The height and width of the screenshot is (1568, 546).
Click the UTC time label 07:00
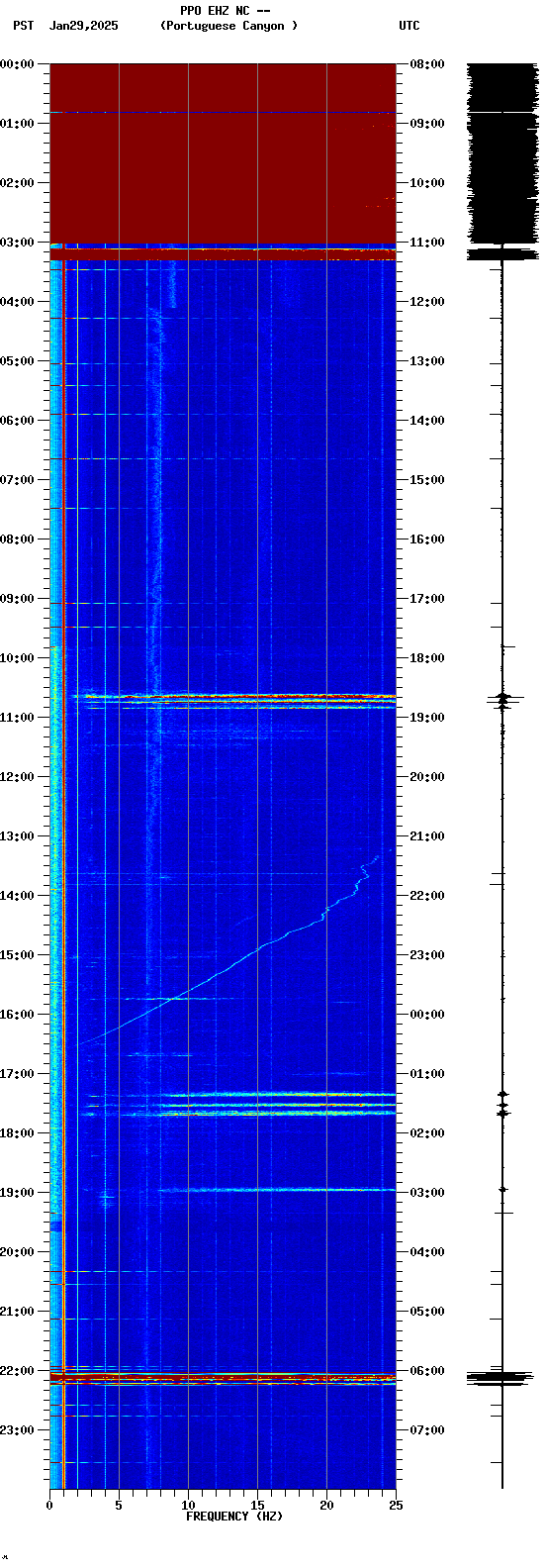point(426,1429)
